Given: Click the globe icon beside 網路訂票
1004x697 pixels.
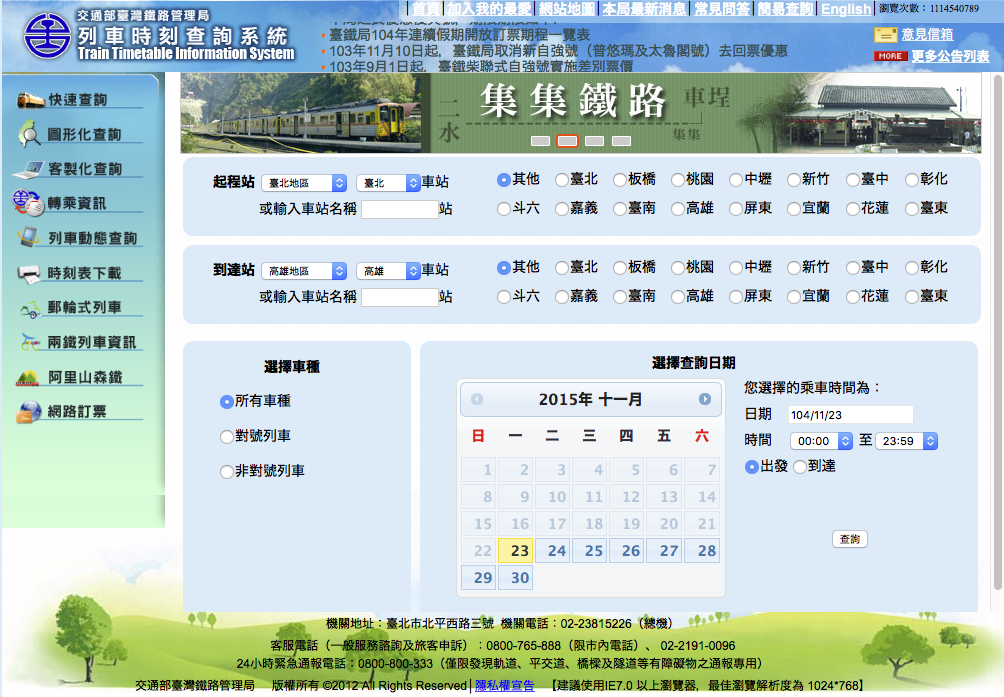Looking at the screenshot, I should 29,412.
